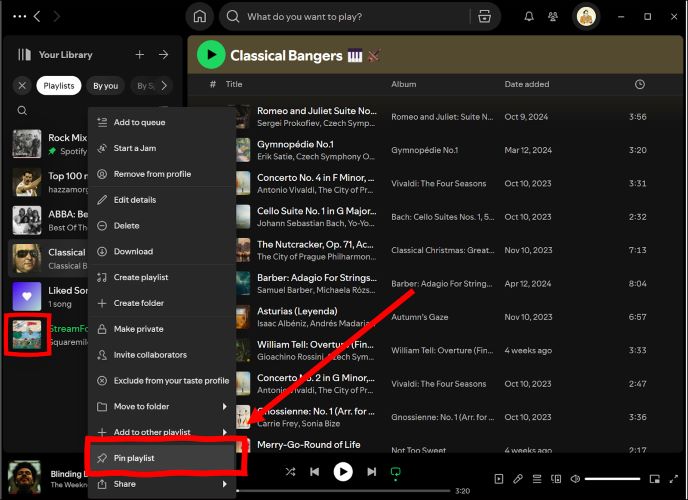Select the By you filter chip
The image size is (688, 500).
click(x=105, y=86)
